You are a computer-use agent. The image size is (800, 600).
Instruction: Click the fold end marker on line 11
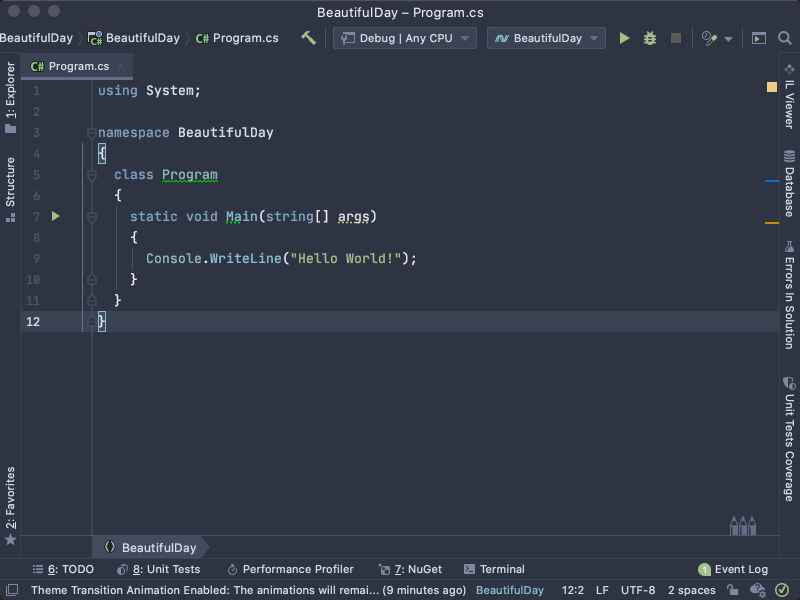click(92, 300)
